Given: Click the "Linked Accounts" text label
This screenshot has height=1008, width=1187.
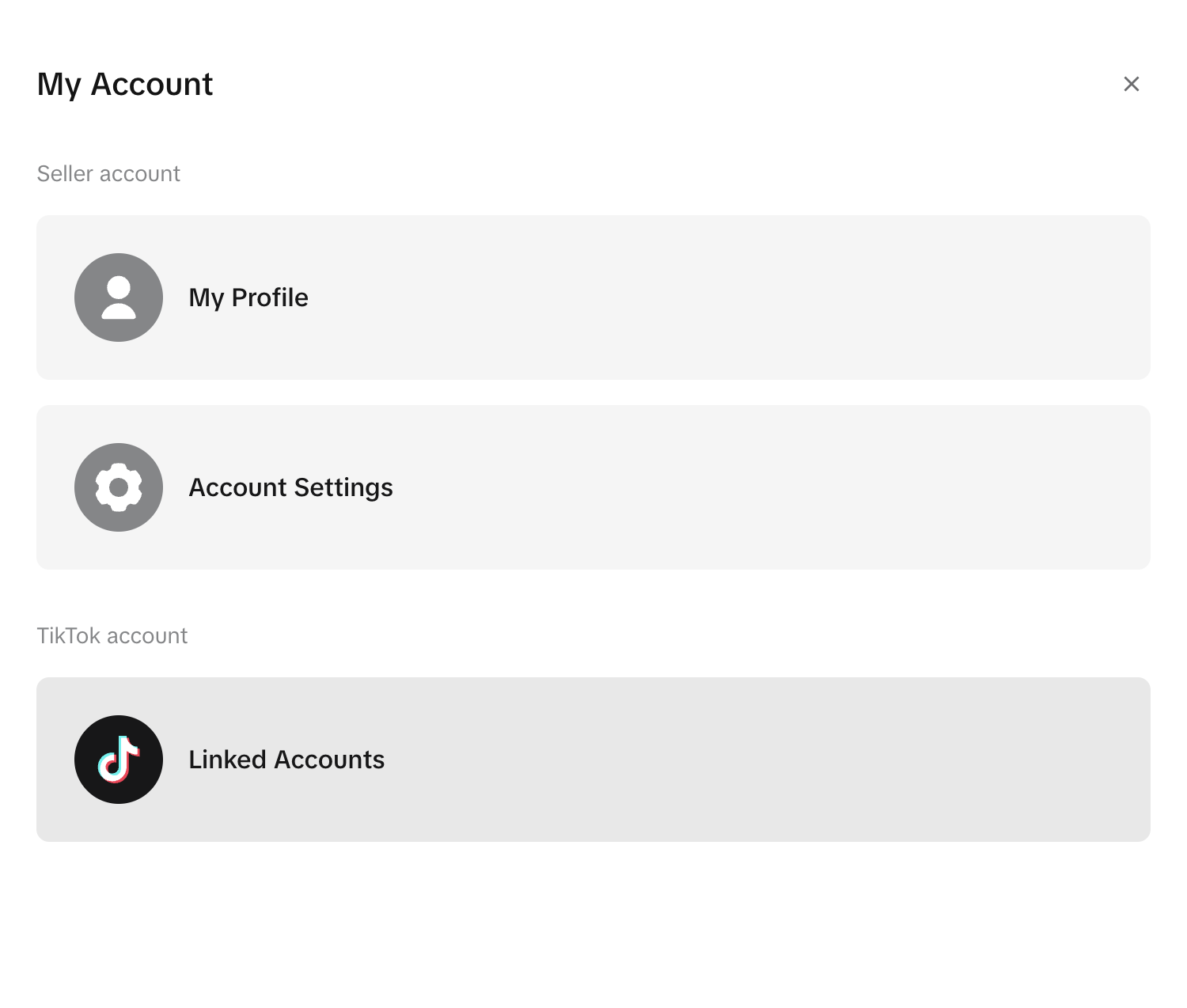Looking at the screenshot, I should point(286,760).
